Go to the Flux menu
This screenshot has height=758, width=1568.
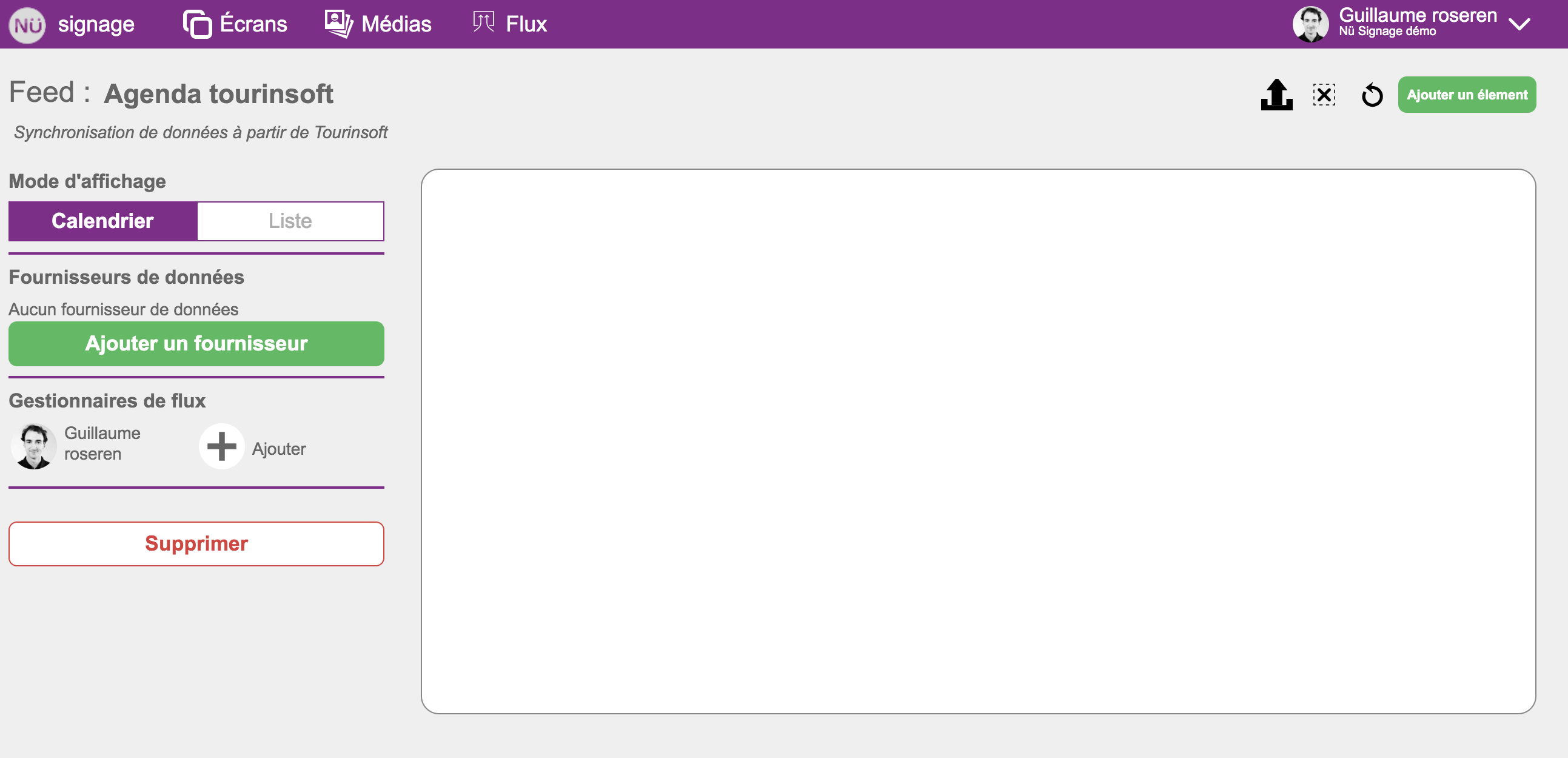coord(526,24)
